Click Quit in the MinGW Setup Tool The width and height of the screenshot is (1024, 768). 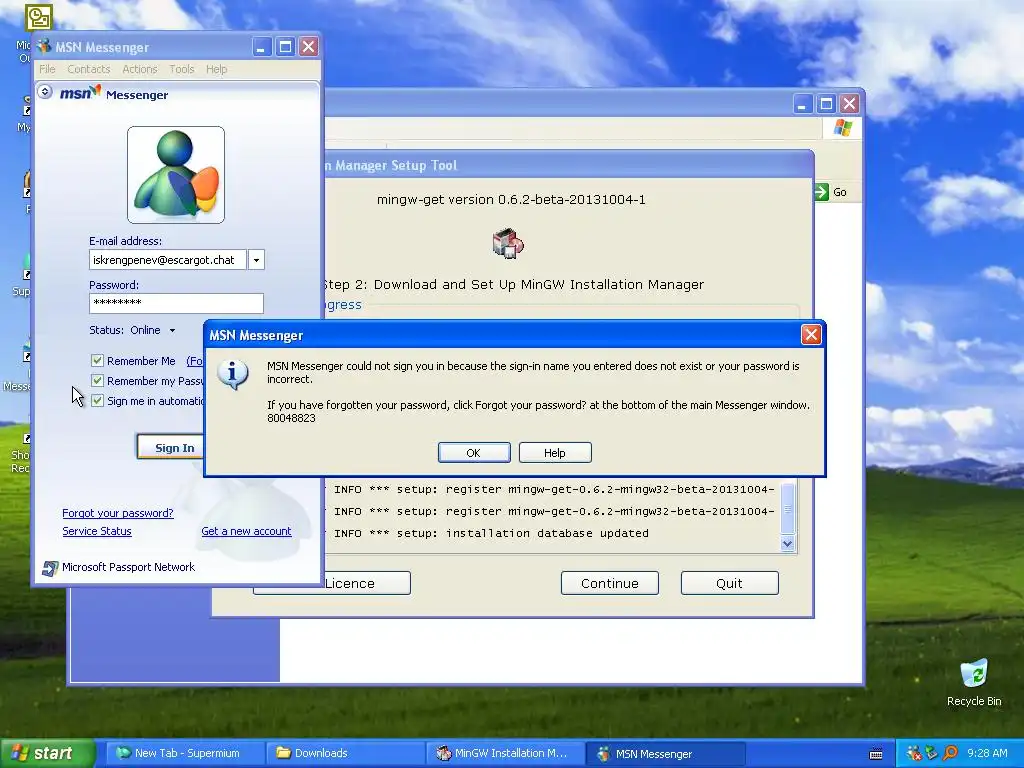[729, 583]
